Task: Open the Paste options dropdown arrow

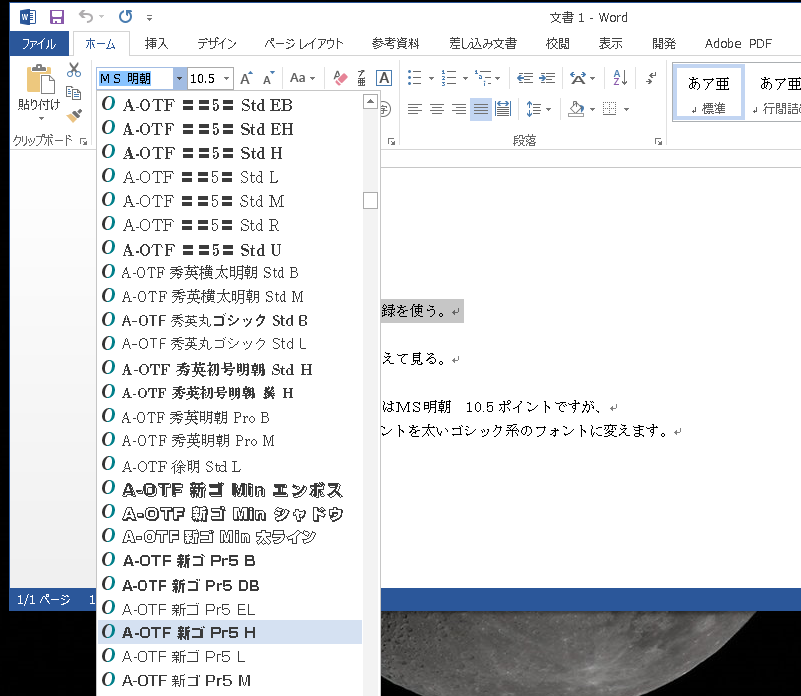Action: coord(41,119)
